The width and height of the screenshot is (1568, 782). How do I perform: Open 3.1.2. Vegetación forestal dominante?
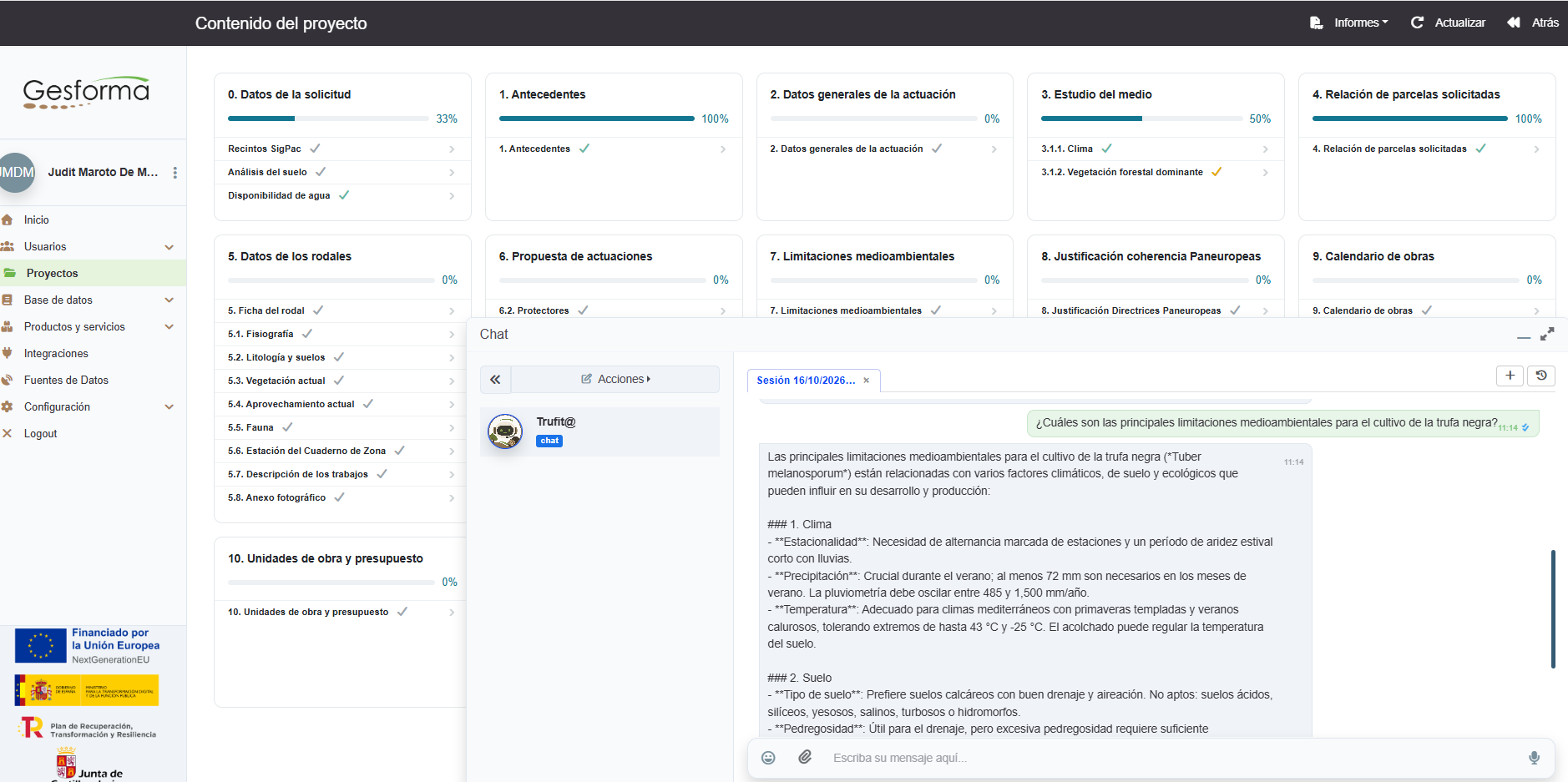click(x=1156, y=172)
